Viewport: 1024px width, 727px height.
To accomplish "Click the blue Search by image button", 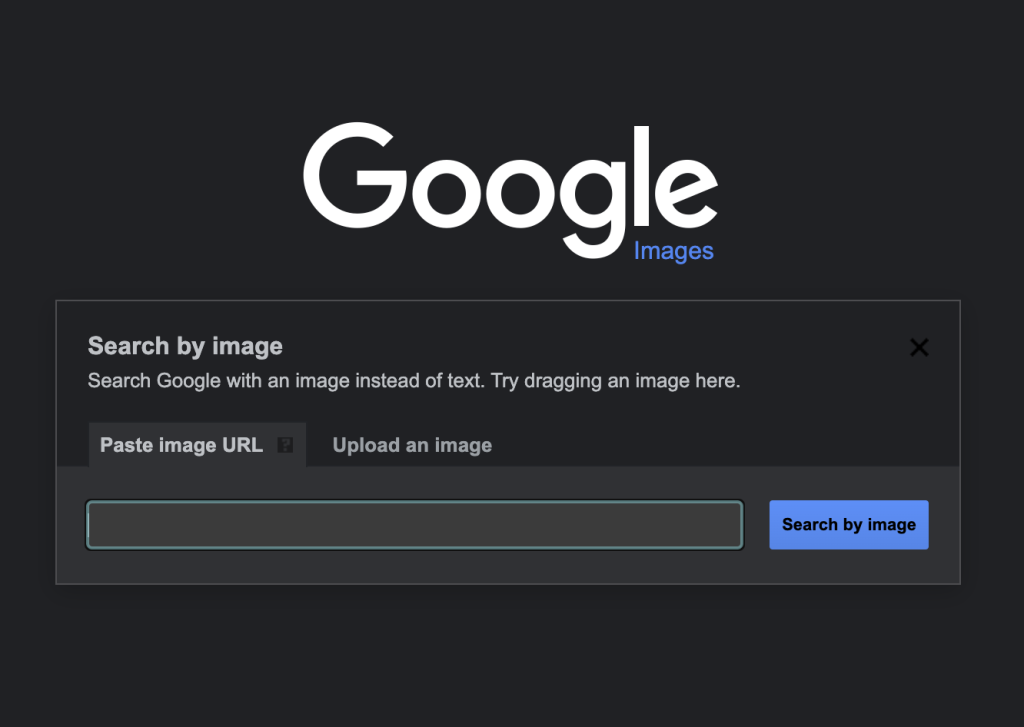I will (x=848, y=525).
